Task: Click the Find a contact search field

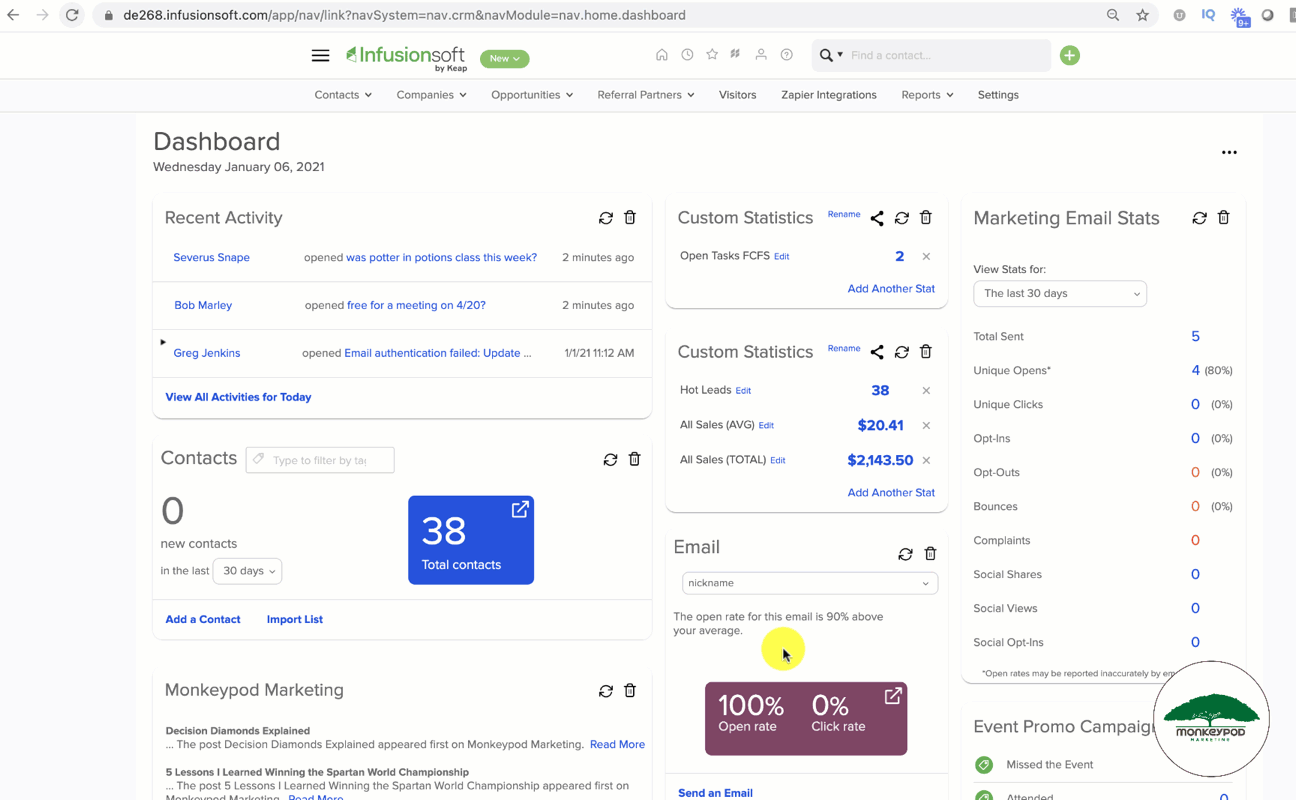Action: [x=945, y=56]
